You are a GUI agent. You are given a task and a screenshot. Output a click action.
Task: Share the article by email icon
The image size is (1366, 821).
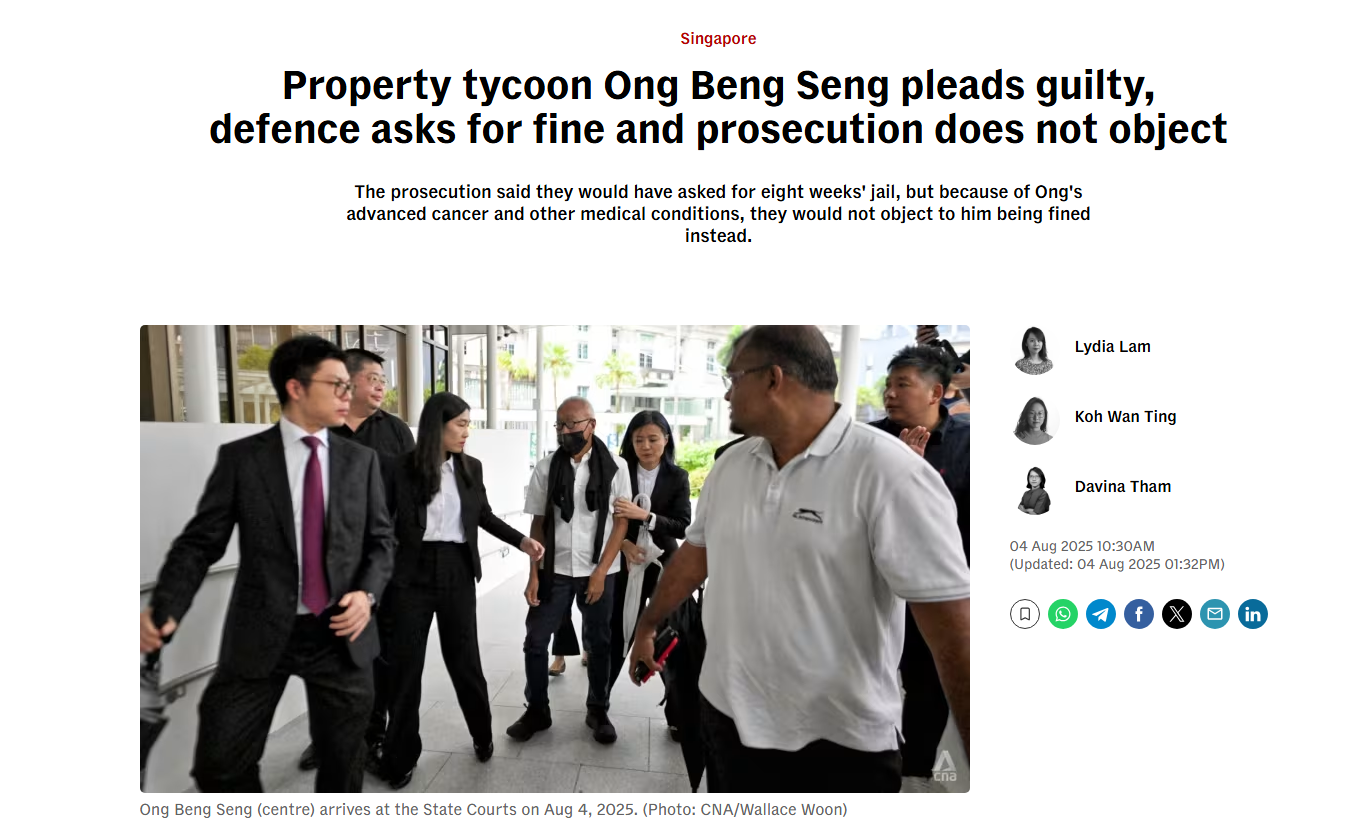pos(1215,614)
